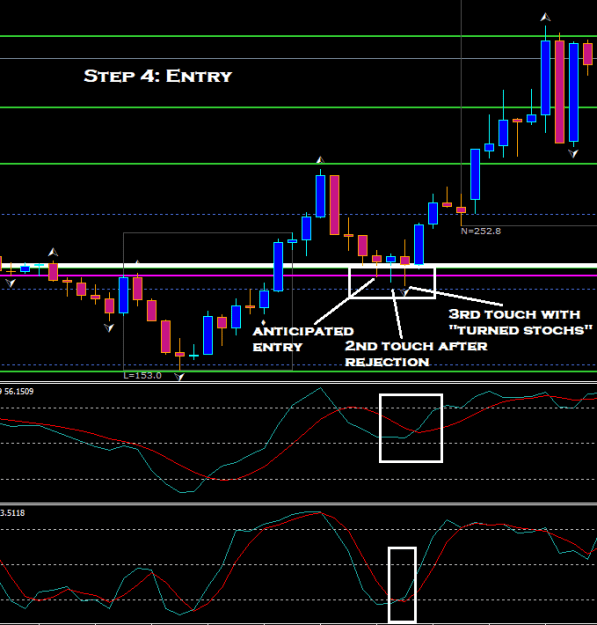
Task: Click the tall white rectangle in lower stochastic panel
Action: [402, 584]
